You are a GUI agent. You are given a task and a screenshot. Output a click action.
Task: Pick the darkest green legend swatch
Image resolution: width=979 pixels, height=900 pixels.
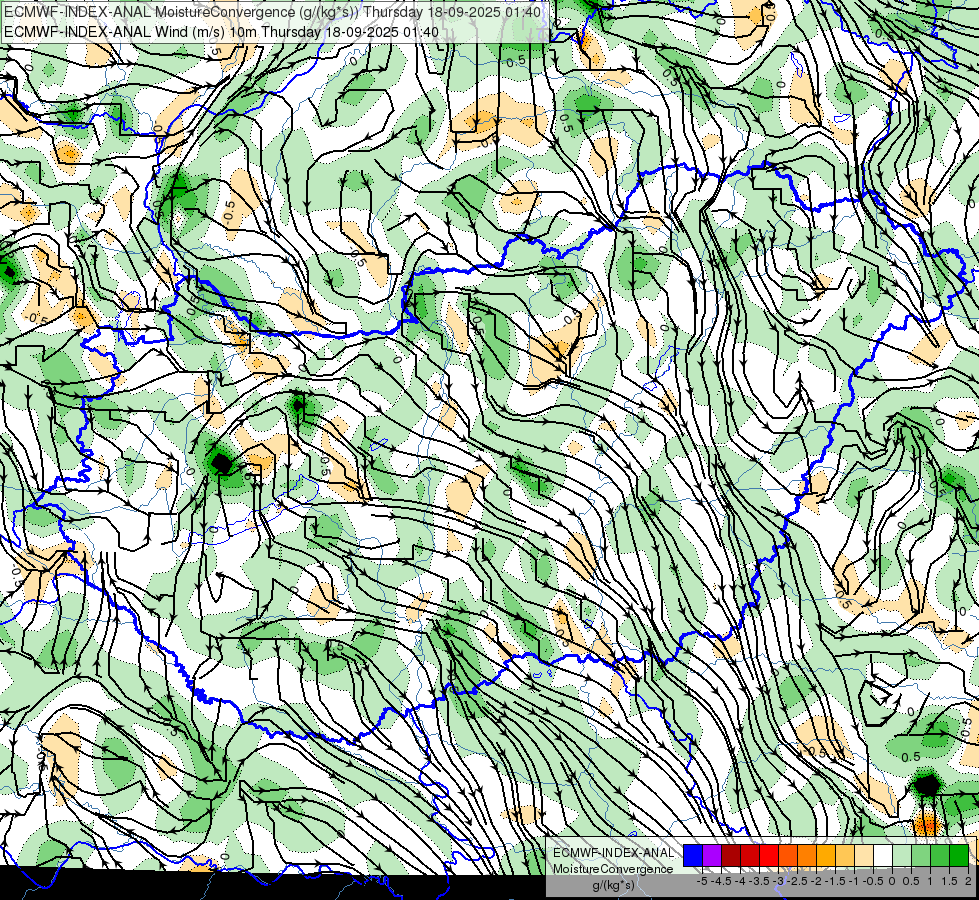(x=959, y=856)
